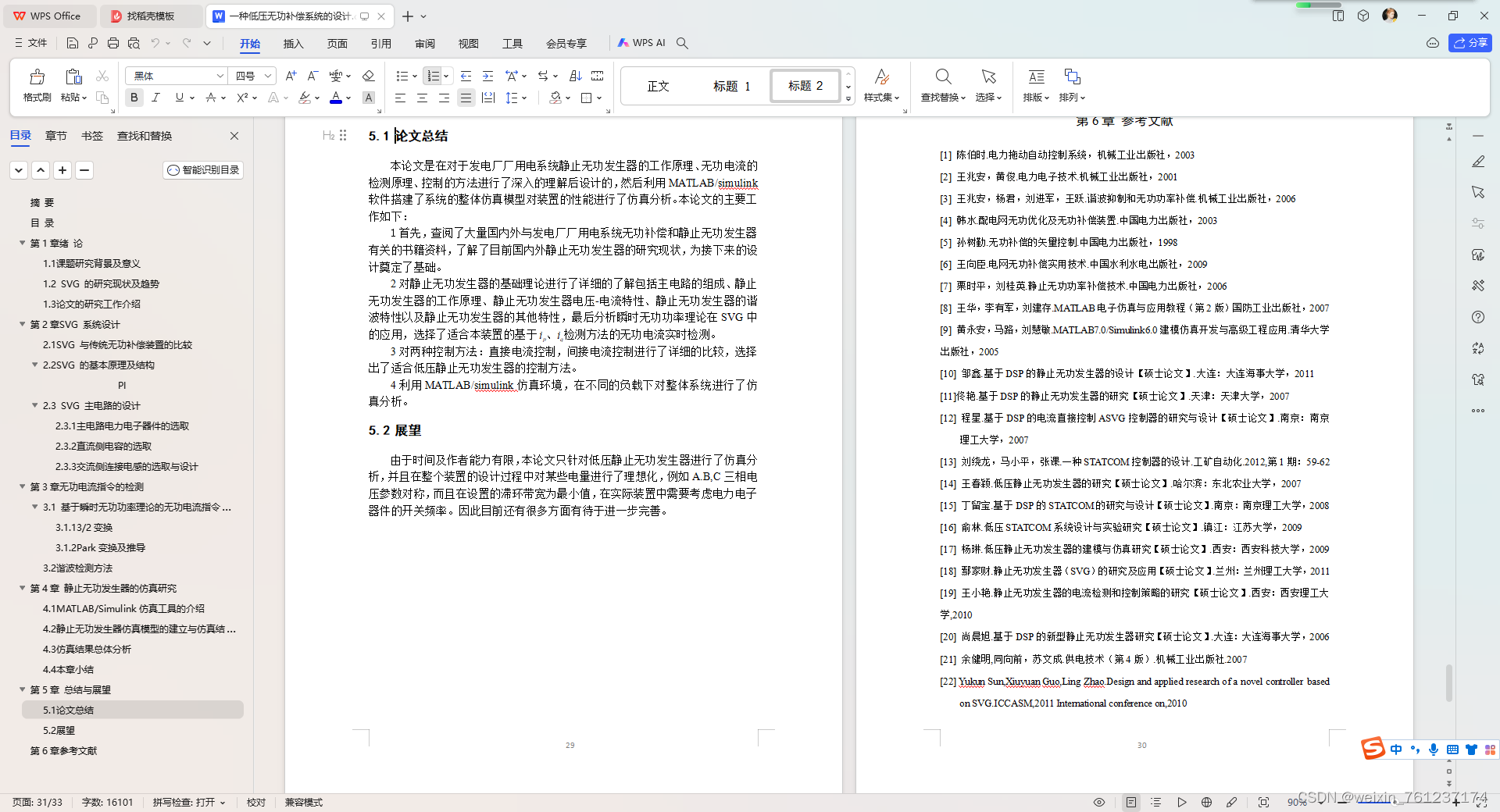Viewport: 1500px width, 812px height.
Task: Align text right
Action: point(444,98)
